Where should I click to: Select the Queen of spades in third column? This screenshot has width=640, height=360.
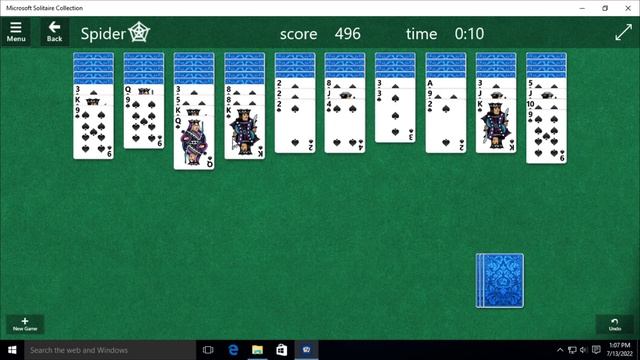click(x=194, y=143)
